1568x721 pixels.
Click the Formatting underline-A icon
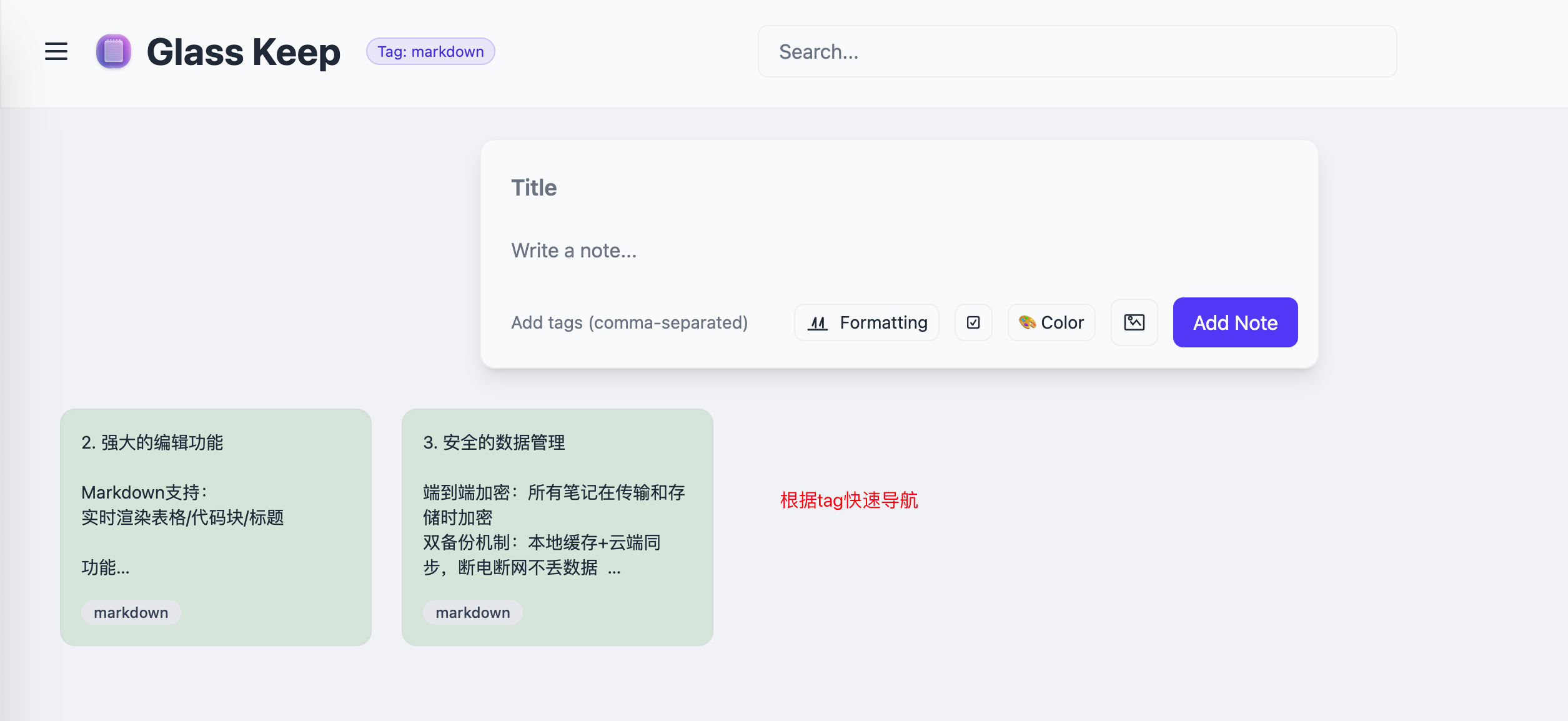coord(818,322)
